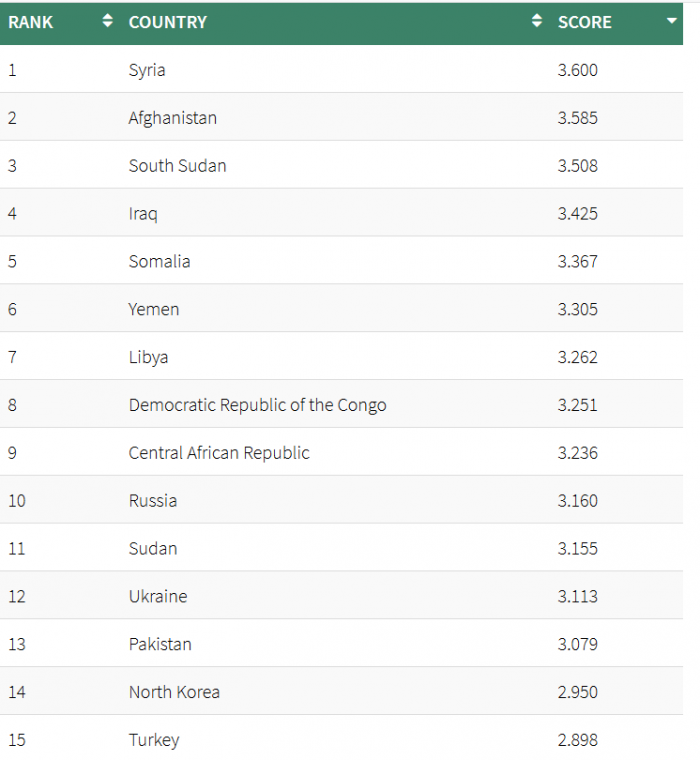Click the Somalia country name
The width and height of the screenshot is (700, 760).
pyautogui.click(x=159, y=261)
